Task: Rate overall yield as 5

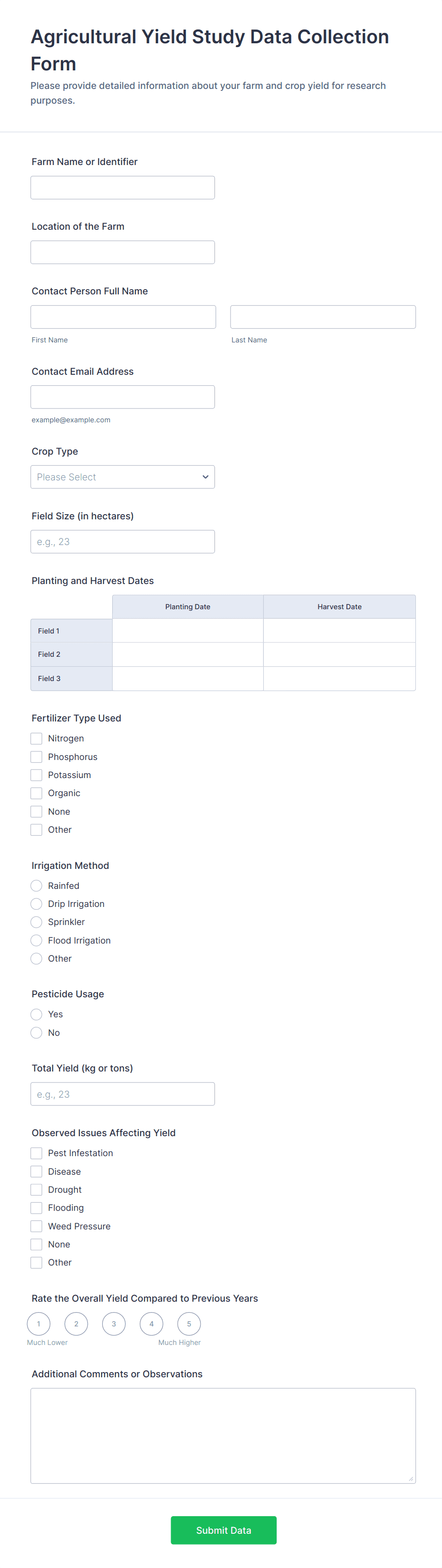Action: (189, 1324)
